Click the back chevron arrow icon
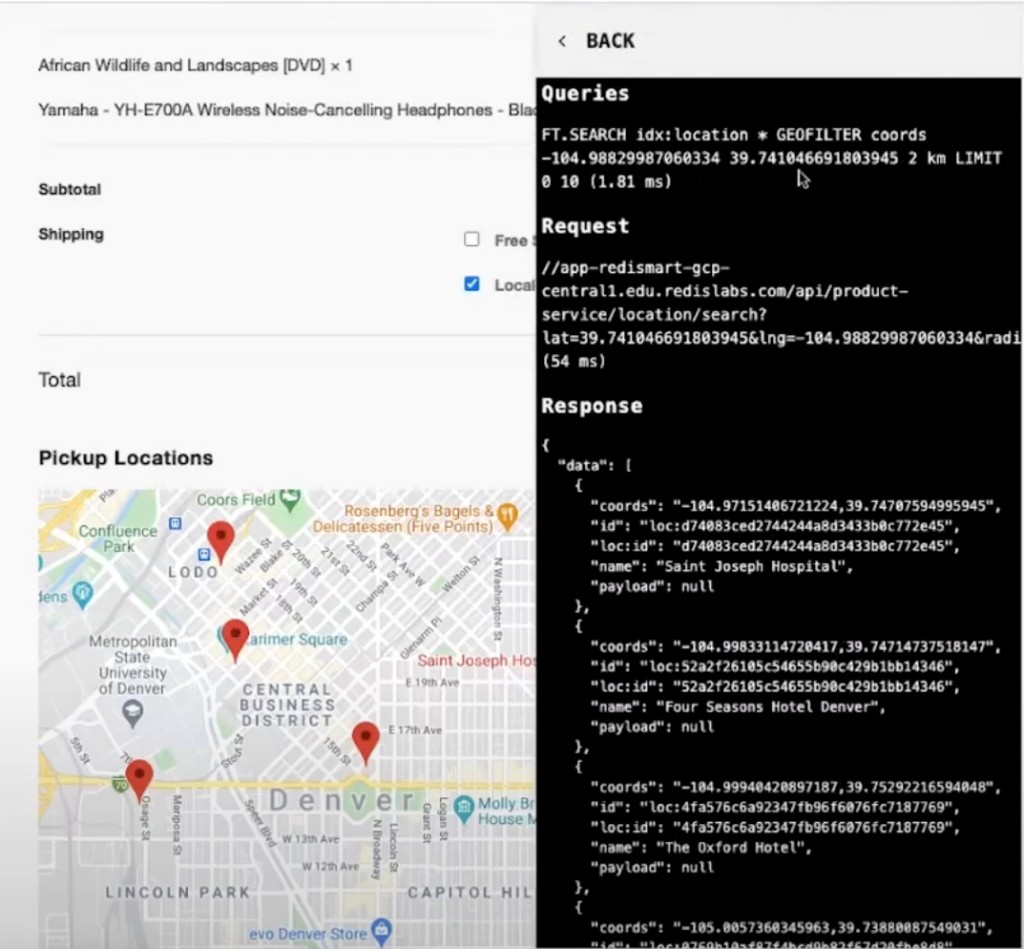1024x949 pixels. coord(563,41)
